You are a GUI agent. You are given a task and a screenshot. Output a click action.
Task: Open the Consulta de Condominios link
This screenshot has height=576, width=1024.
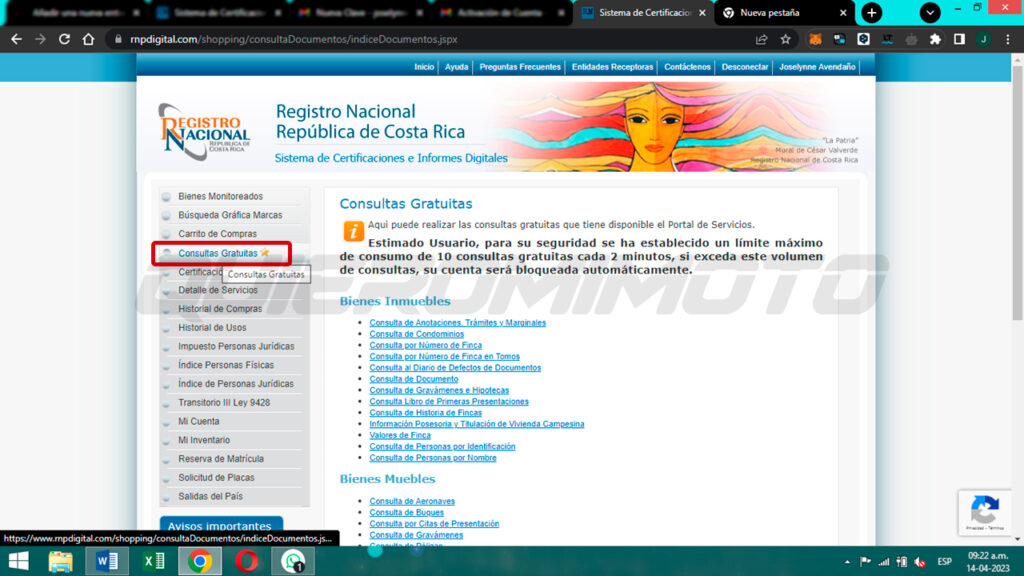pyautogui.click(x=417, y=334)
